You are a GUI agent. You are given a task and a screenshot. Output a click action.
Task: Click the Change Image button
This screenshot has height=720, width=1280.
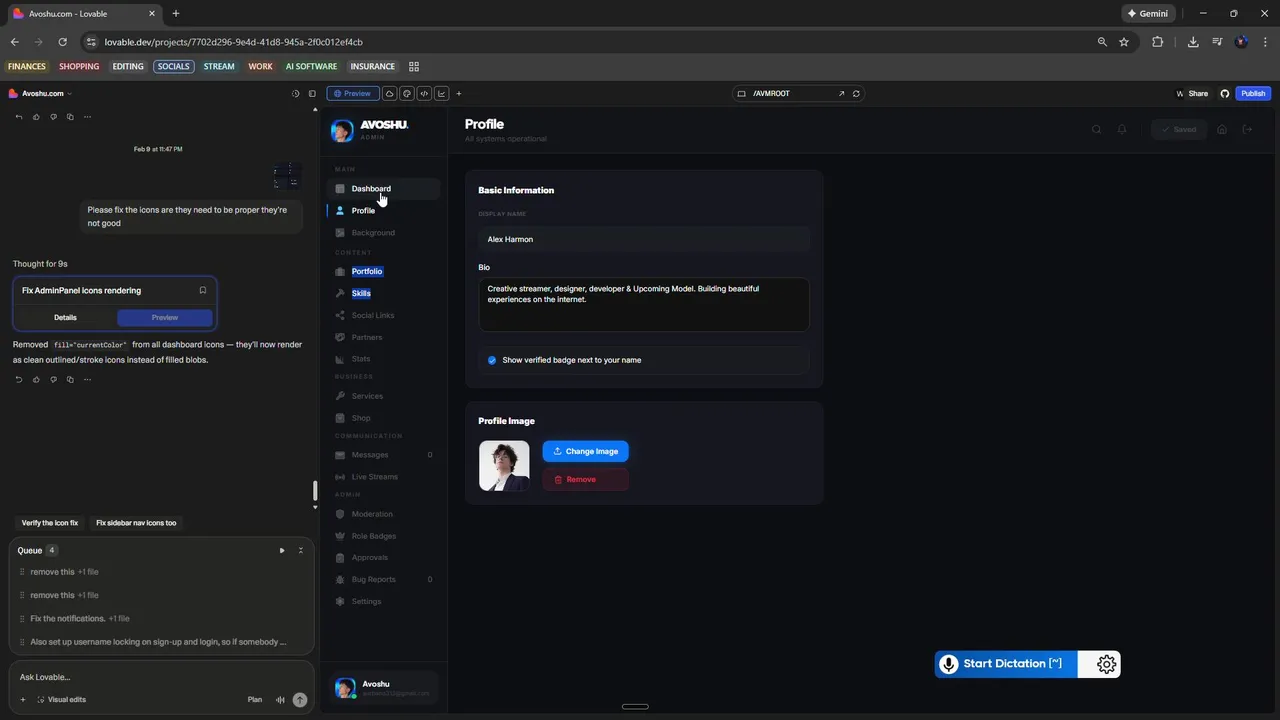pyautogui.click(x=586, y=451)
